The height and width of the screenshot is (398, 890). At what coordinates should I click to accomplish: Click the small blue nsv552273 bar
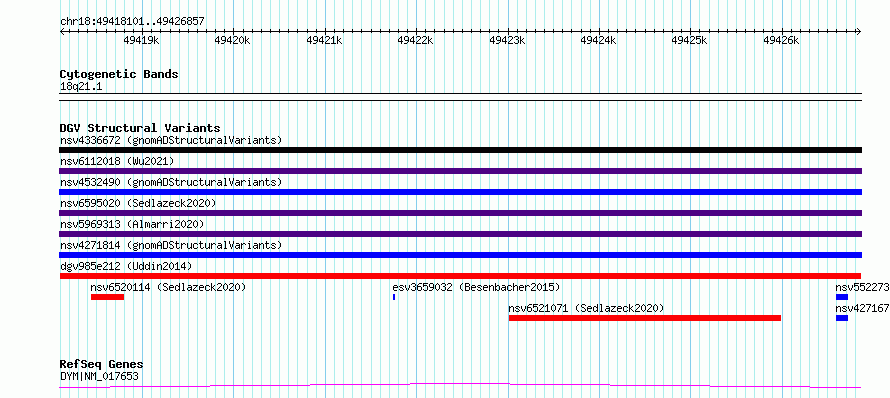click(842, 297)
